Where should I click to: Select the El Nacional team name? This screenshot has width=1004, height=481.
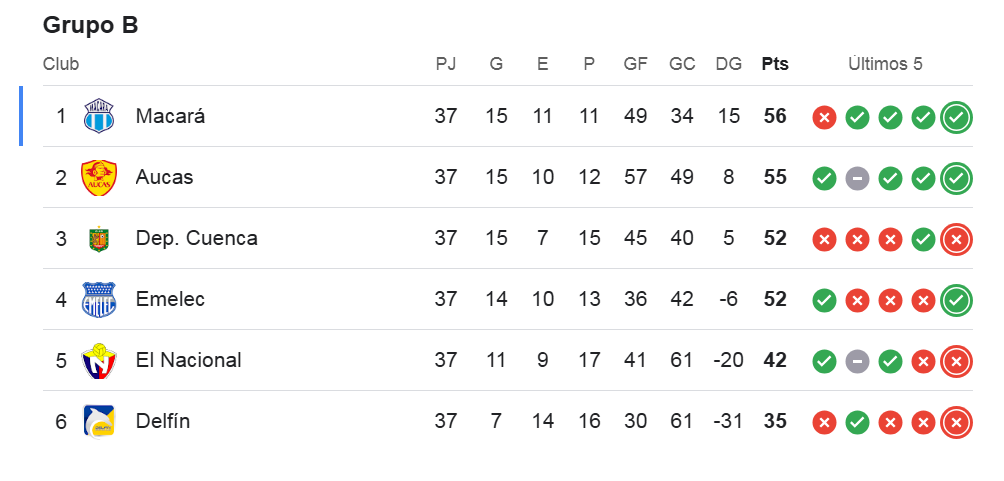(x=188, y=361)
